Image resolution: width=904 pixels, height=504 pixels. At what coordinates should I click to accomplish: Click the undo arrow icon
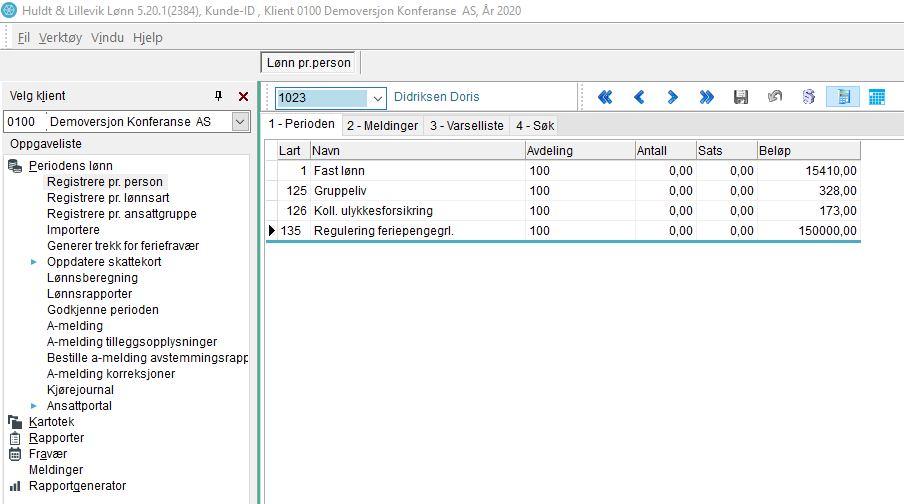pos(774,97)
